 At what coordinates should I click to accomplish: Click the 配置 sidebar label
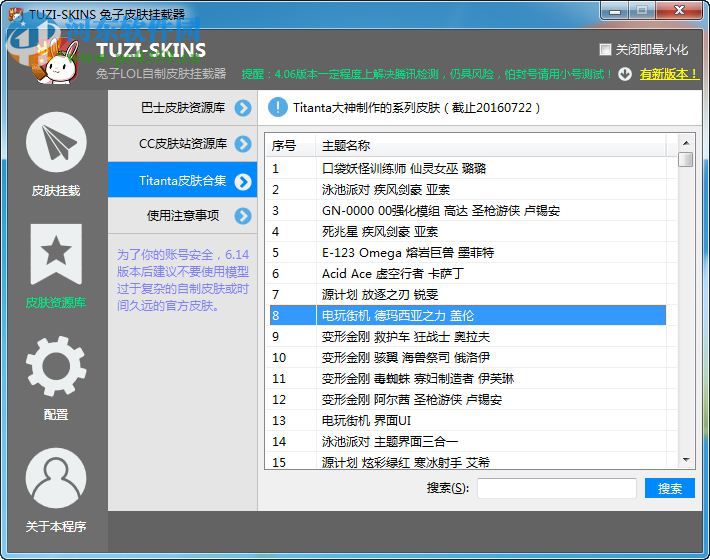tap(56, 414)
